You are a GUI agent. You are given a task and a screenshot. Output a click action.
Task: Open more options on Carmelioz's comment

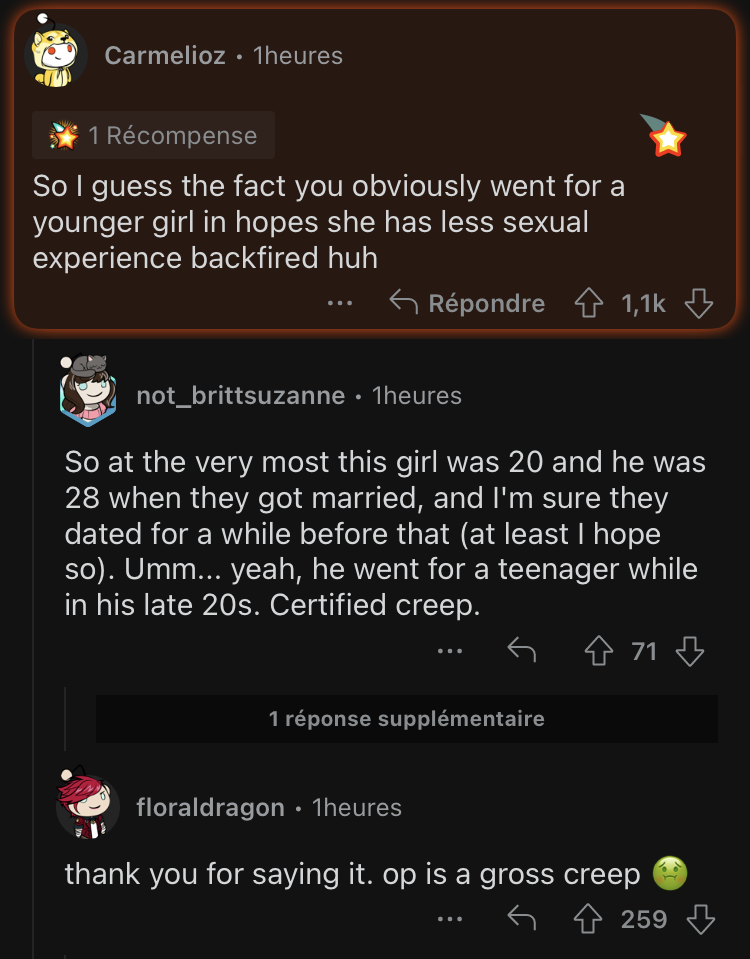(340, 303)
